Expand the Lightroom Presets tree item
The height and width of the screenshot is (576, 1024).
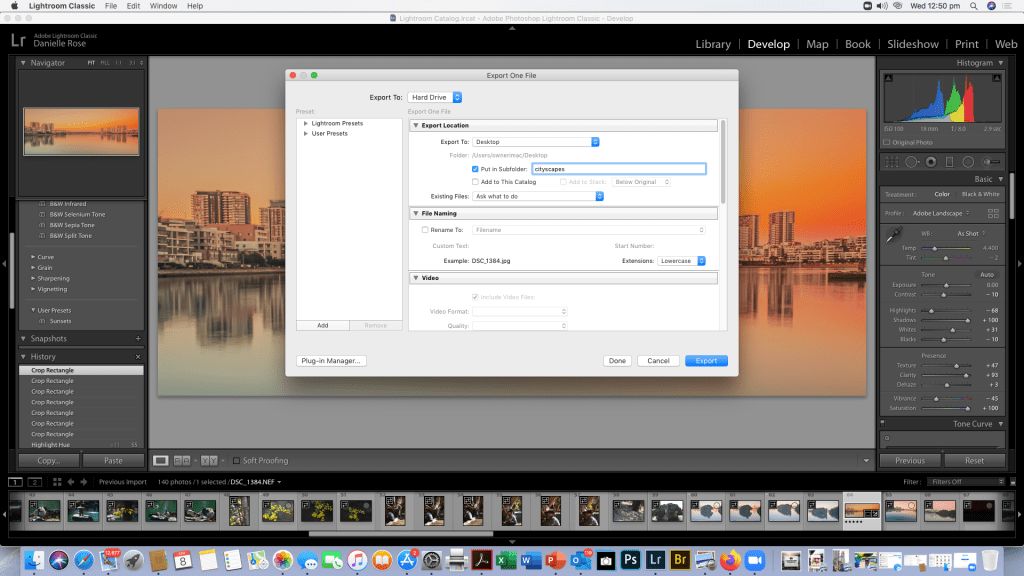point(305,123)
